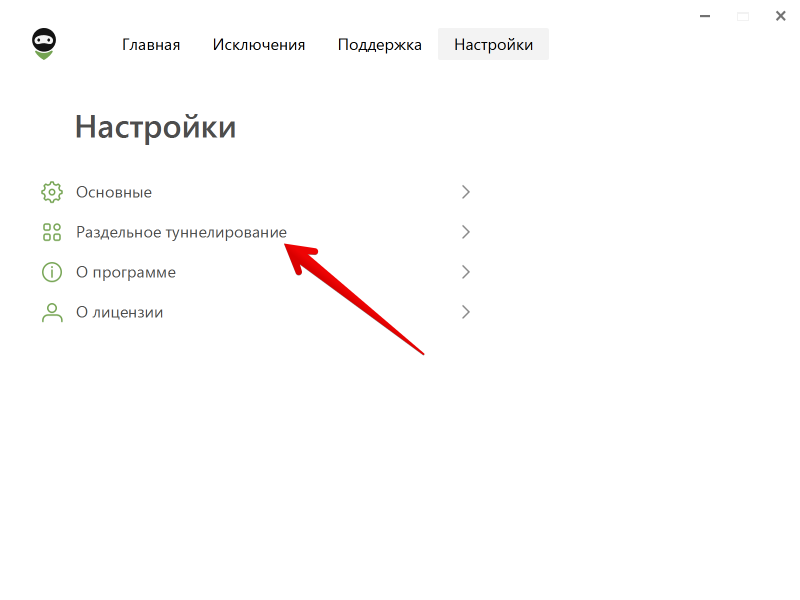Viewport: 800px width, 600px height.
Task: Open the О программе label
Action: (x=126, y=272)
